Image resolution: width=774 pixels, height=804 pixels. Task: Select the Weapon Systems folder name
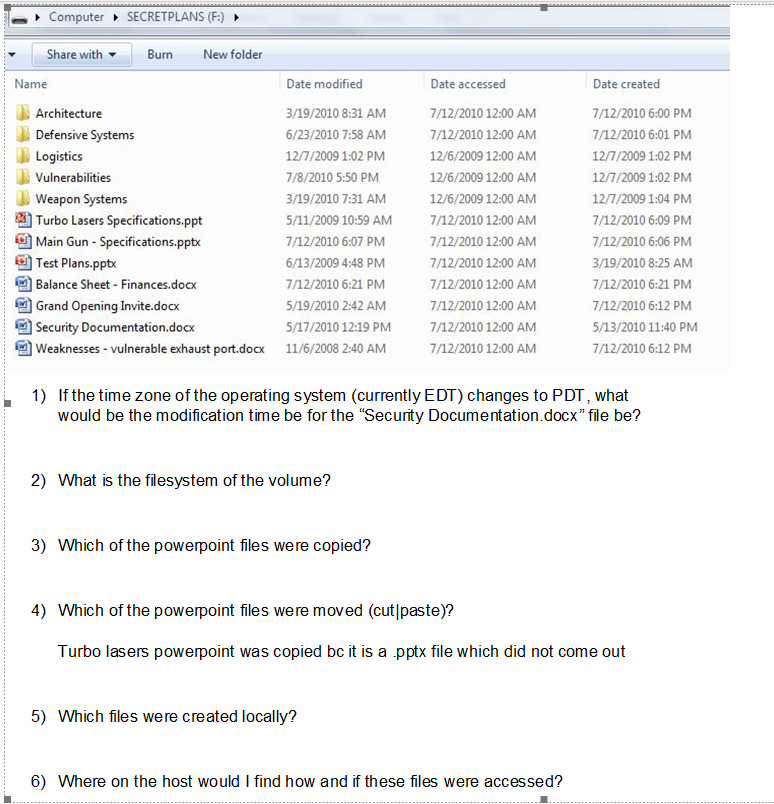coord(82,199)
